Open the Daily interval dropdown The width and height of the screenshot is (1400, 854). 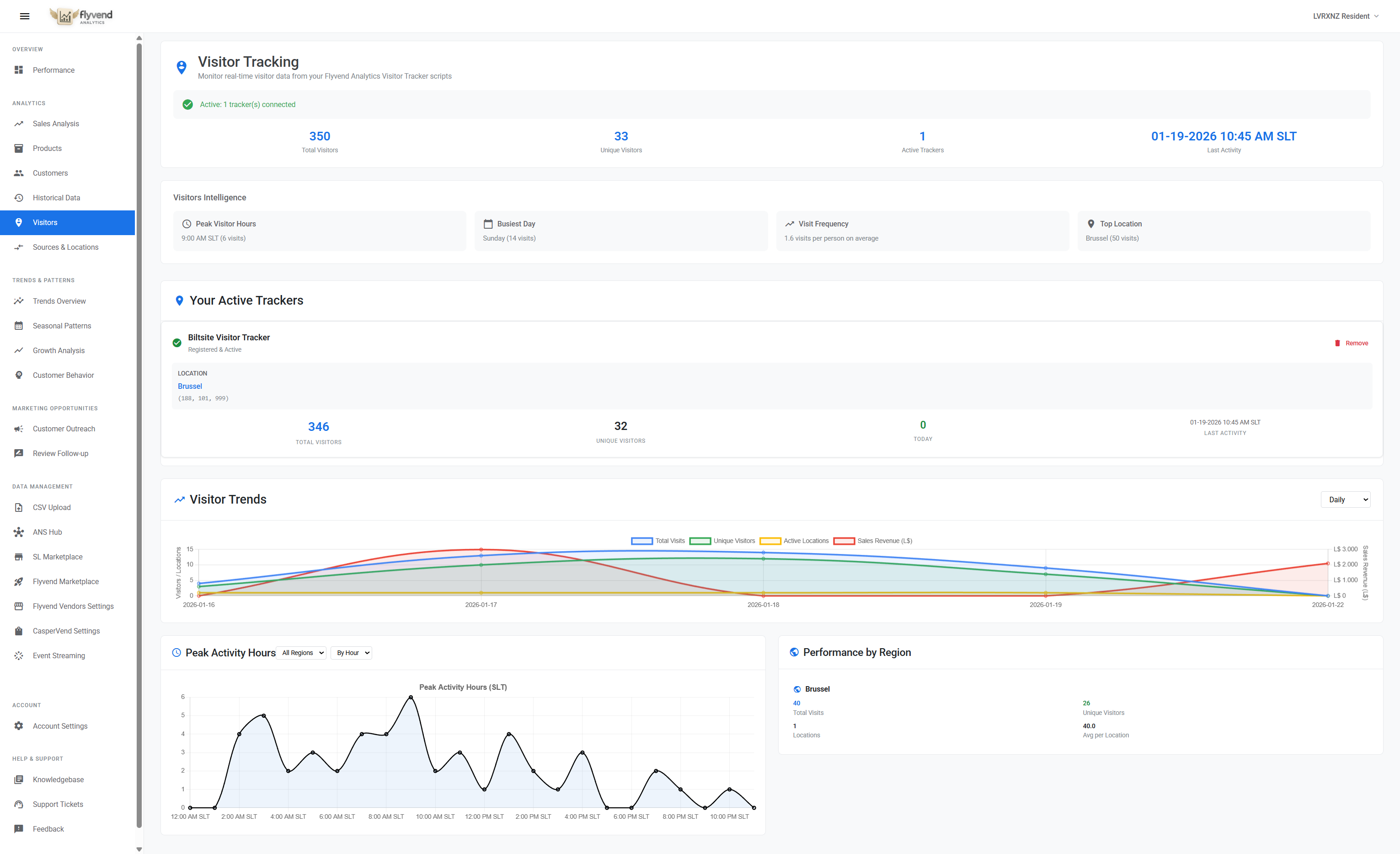tap(1346, 499)
